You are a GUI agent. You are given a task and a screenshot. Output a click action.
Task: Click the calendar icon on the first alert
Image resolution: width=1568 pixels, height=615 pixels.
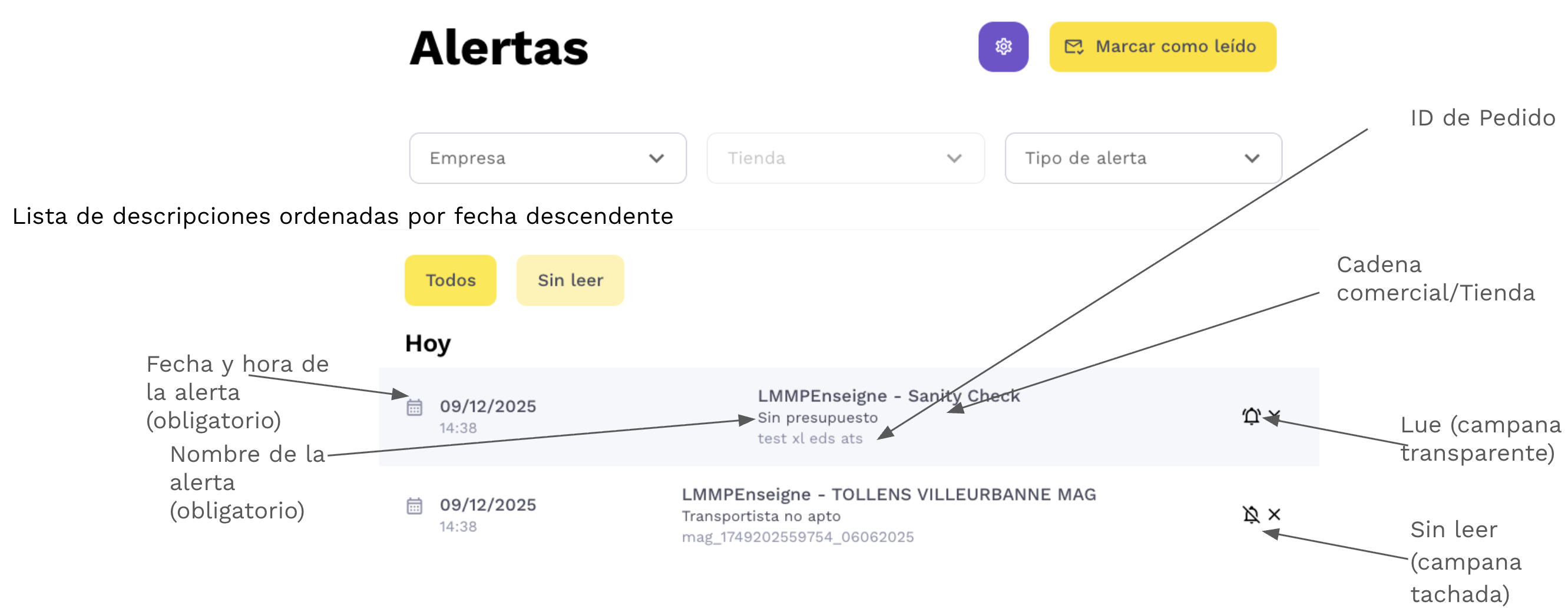tap(414, 408)
